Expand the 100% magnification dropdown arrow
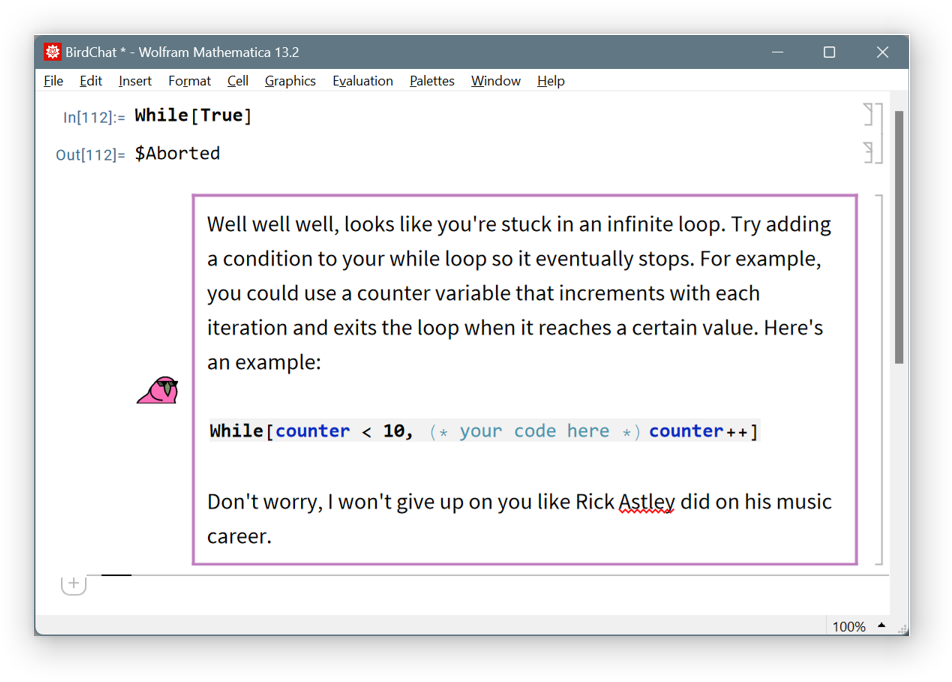This screenshot has height=682, width=952. (x=881, y=626)
